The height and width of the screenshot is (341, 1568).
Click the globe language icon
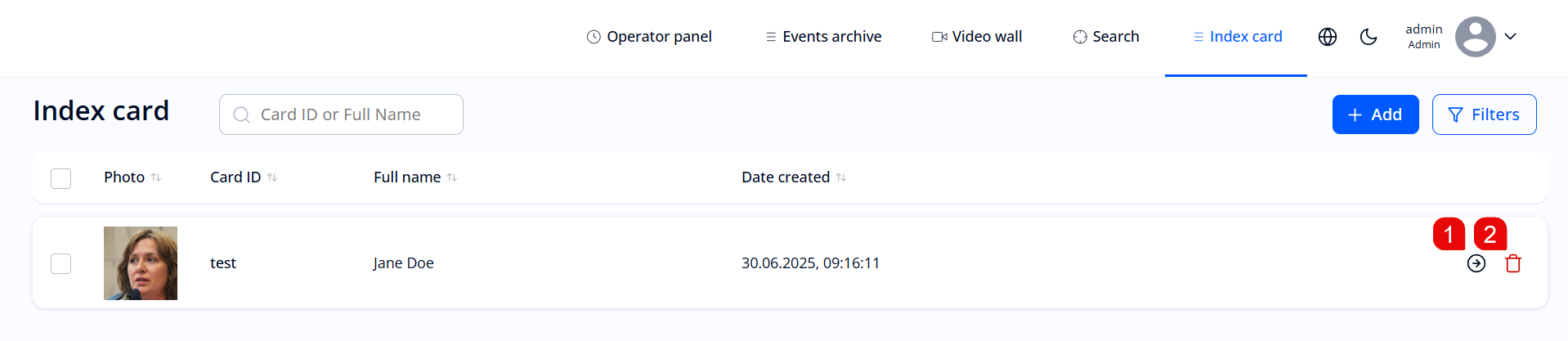coord(1328,37)
